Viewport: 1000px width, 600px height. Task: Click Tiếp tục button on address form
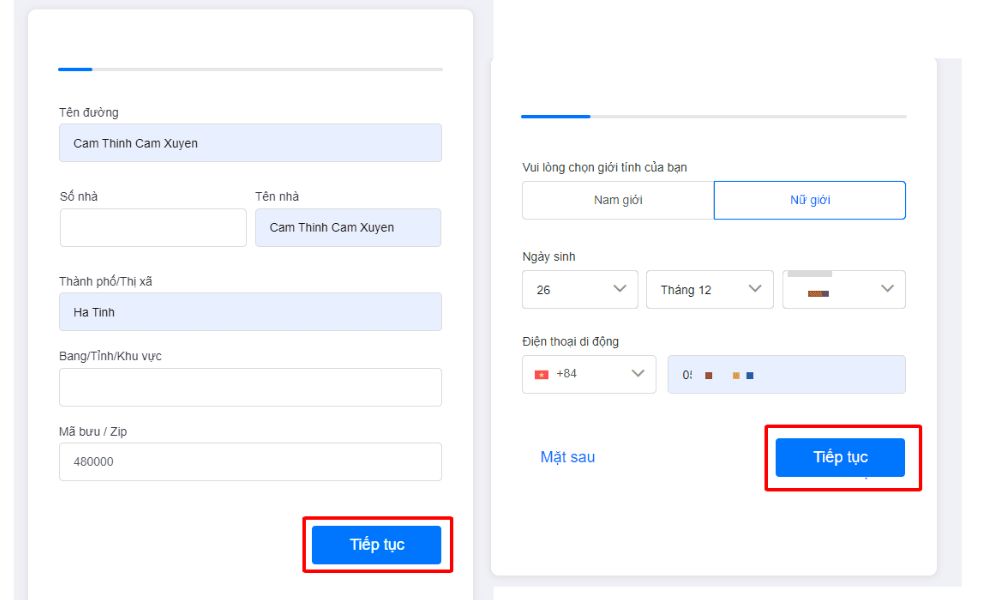point(376,545)
